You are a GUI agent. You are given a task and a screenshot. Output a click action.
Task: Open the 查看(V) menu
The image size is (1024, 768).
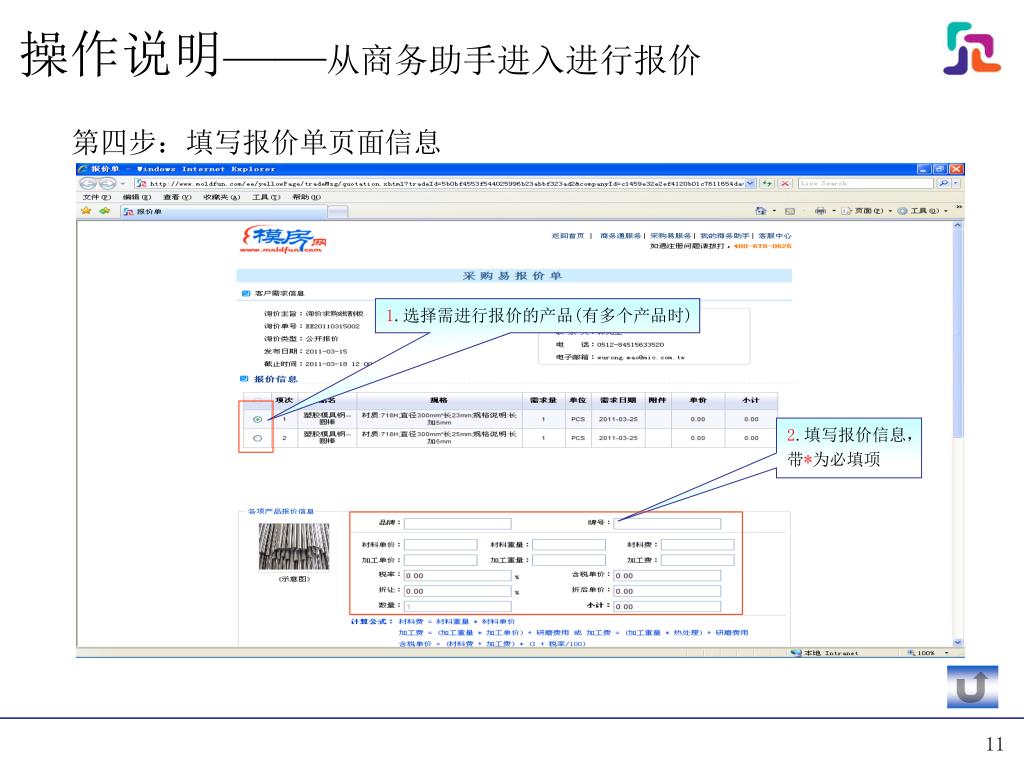coord(177,197)
